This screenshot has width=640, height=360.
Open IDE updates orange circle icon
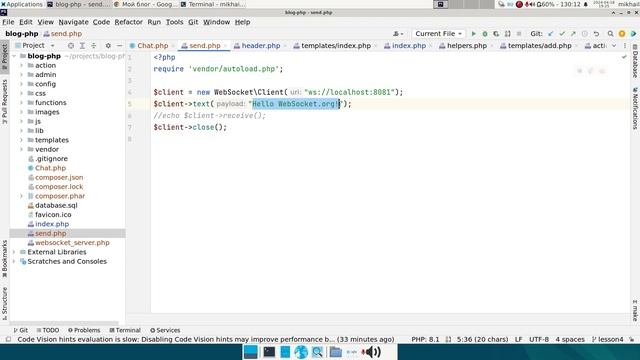622,34
